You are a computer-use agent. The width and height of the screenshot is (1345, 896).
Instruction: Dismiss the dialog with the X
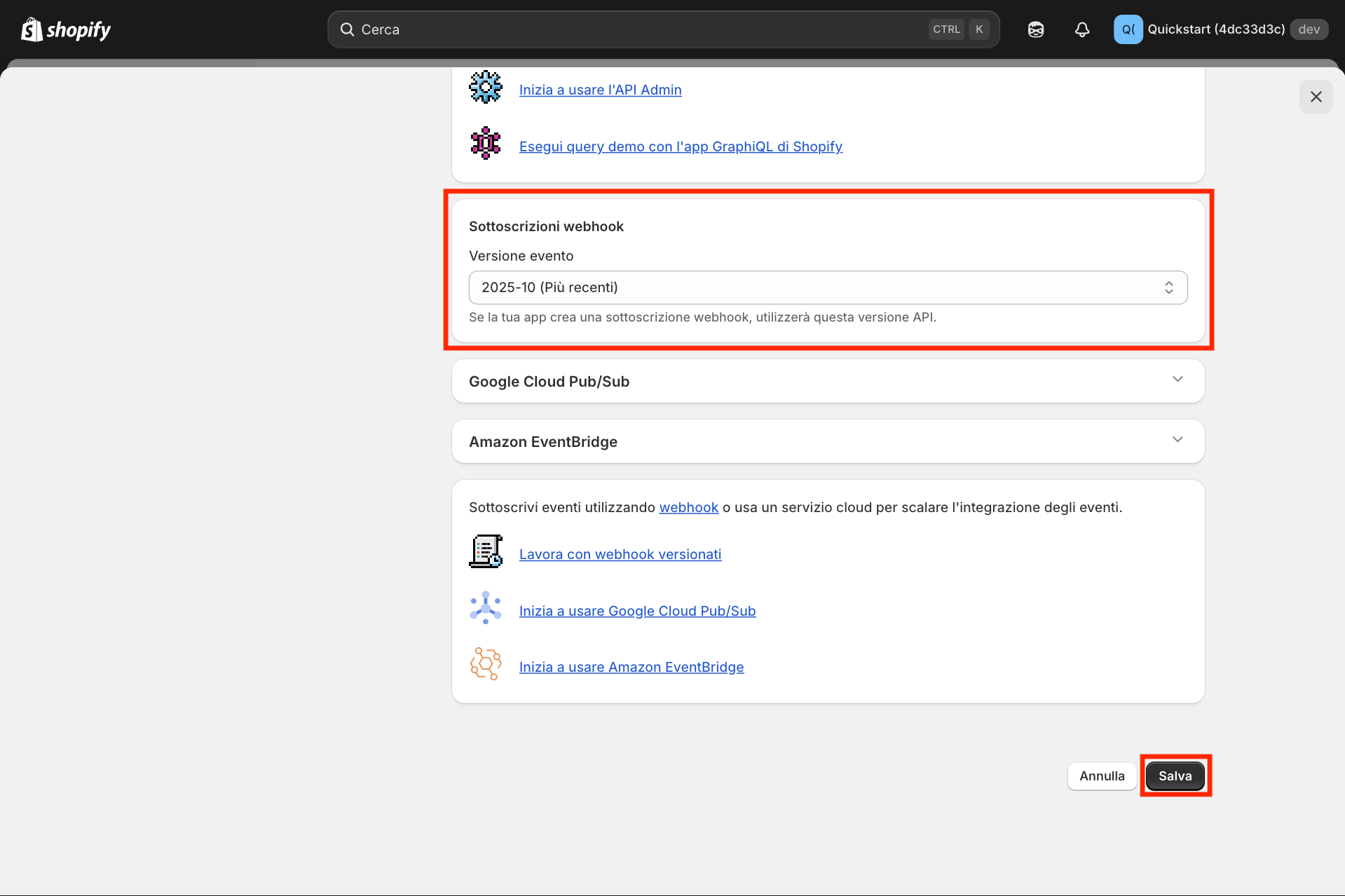click(1316, 97)
